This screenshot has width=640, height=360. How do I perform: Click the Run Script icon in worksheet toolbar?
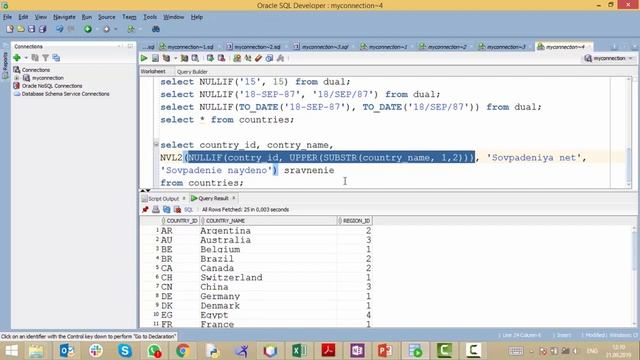[x=155, y=58]
